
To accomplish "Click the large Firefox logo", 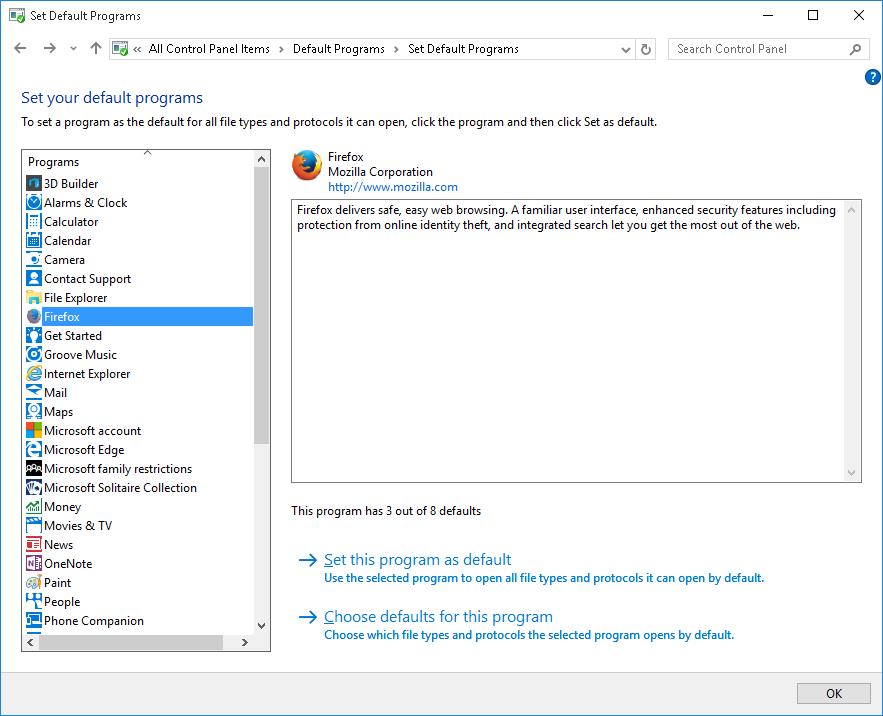I will [x=307, y=165].
